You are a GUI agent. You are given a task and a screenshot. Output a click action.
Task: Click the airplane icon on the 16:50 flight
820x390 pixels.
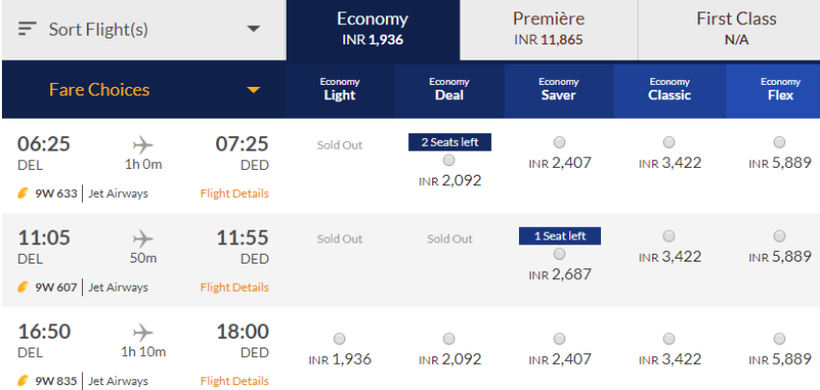143,332
